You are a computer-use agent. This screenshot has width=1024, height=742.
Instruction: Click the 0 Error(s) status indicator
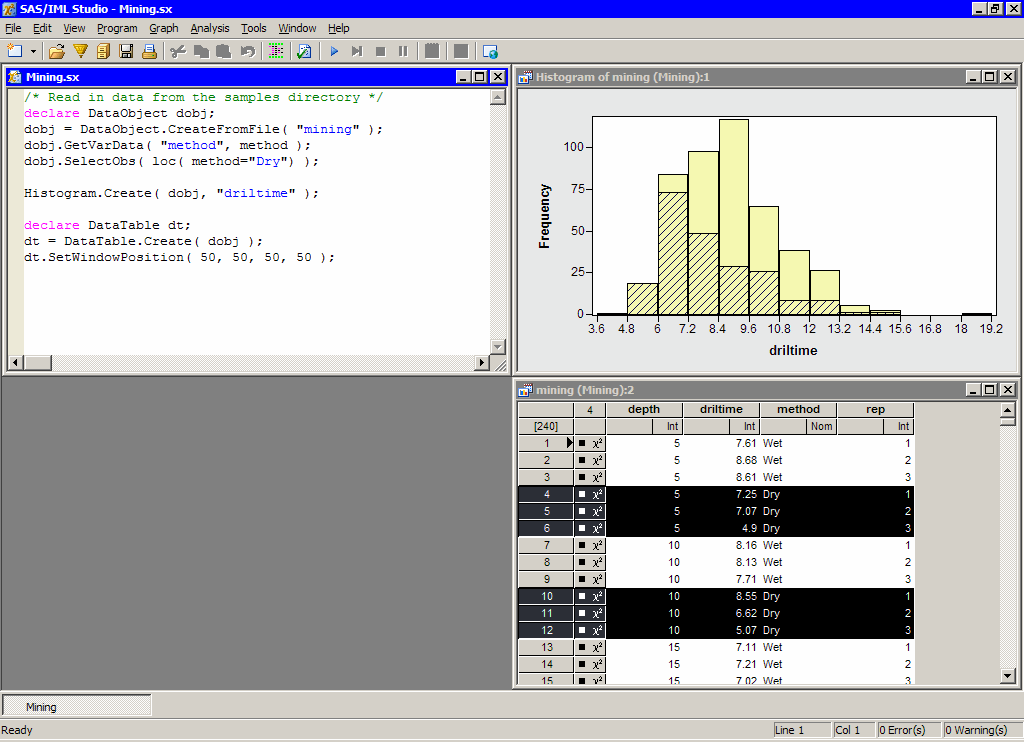(x=906, y=730)
